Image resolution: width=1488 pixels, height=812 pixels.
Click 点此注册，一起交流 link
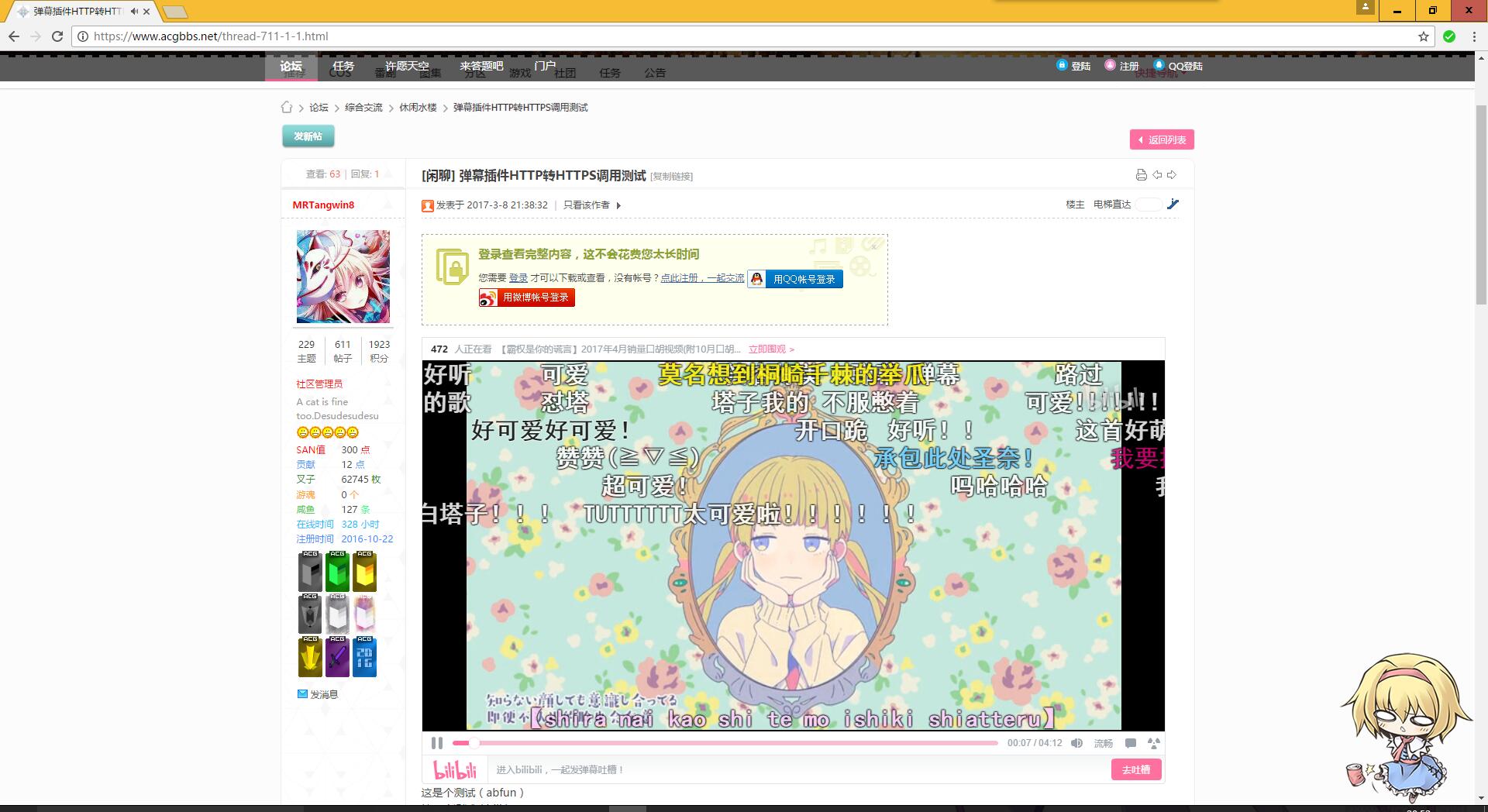(x=702, y=277)
